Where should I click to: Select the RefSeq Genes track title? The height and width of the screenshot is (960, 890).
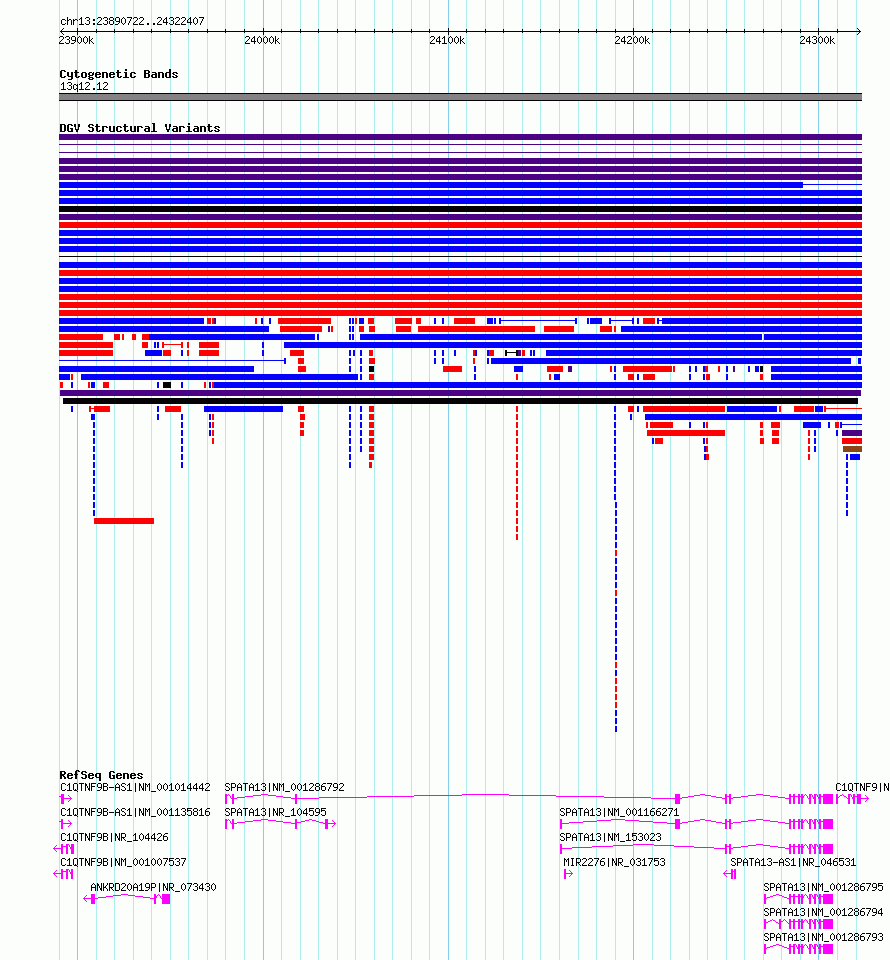(x=101, y=775)
